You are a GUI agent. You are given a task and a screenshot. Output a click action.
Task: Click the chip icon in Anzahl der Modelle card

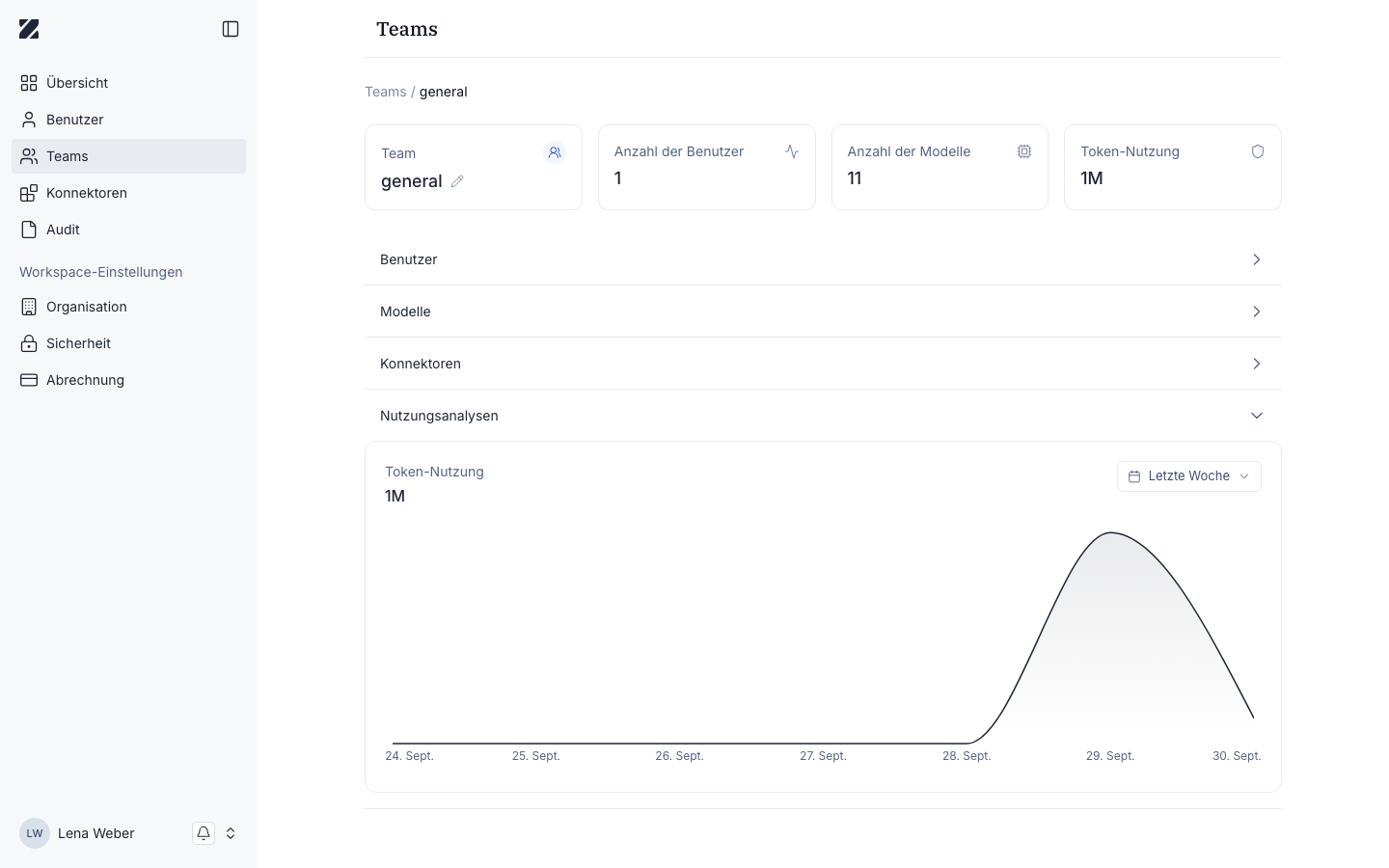1024,151
